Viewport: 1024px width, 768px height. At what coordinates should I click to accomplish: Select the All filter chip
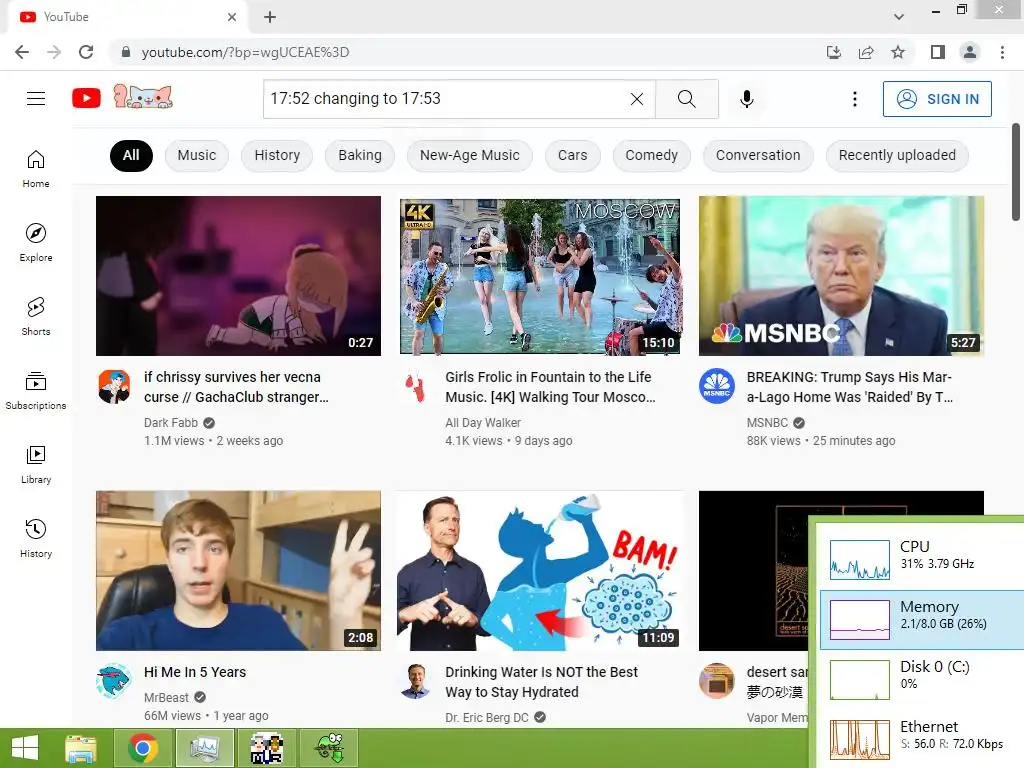131,155
